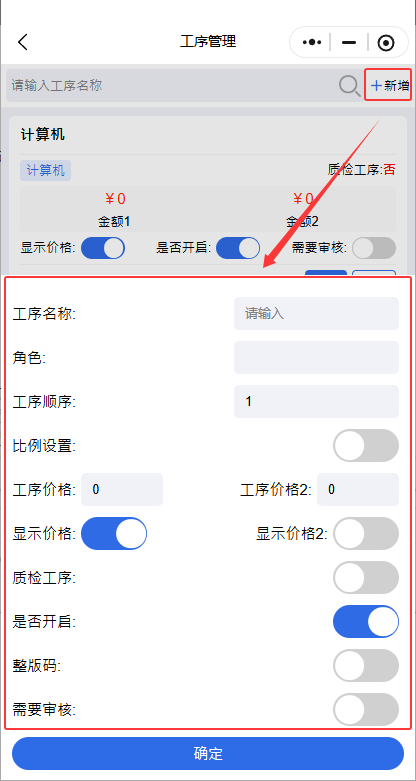
Task: Click the 工序顺序 field showing 1
Action: tap(316, 401)
